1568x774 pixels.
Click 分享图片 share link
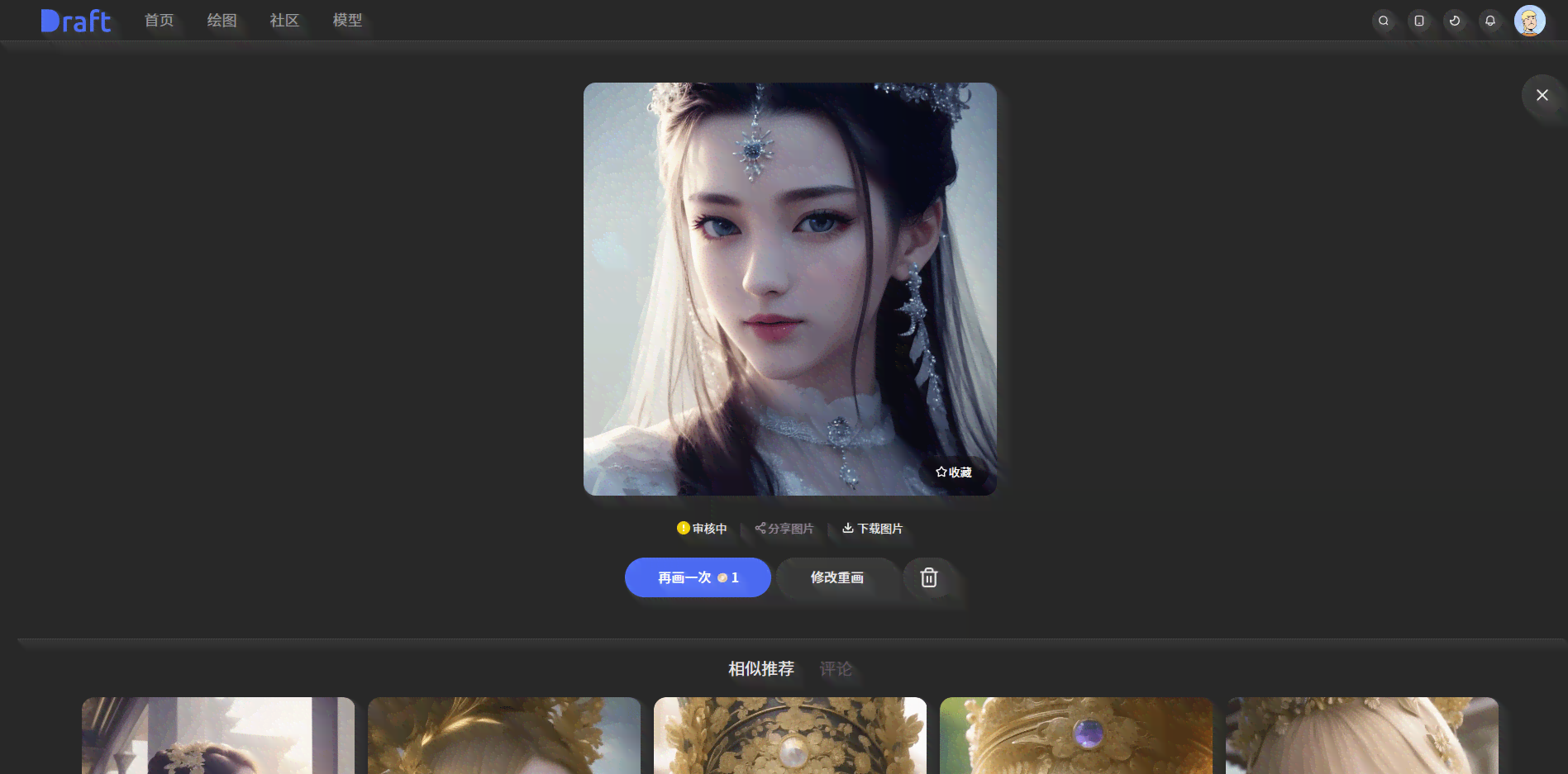pyautogui.click(x=784, y=529)
